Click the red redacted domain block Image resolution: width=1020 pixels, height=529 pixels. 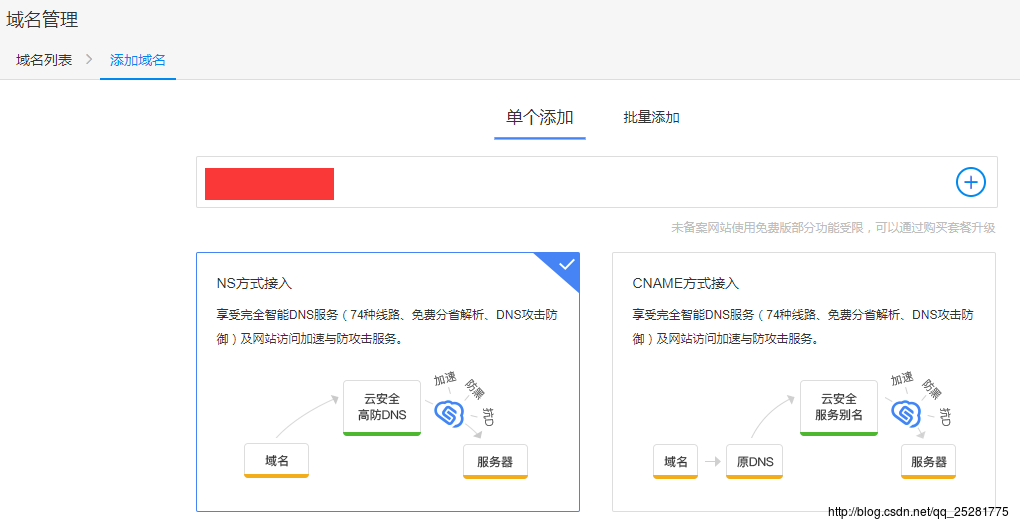(269, 184)
